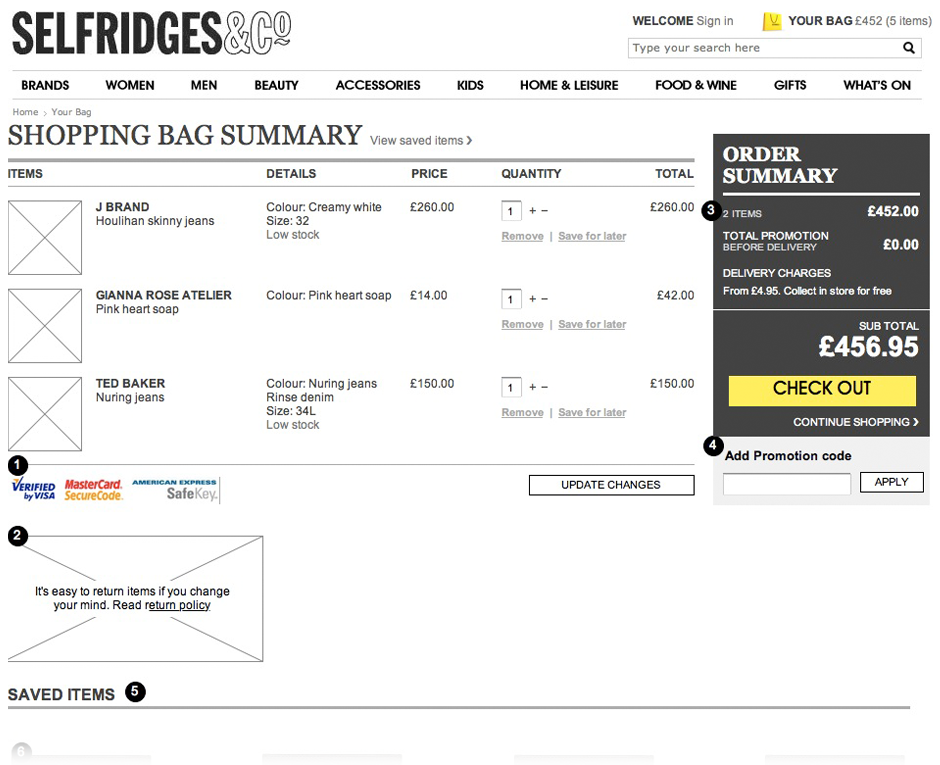The image size is (940, 765).
Task: Open View saved items link
Action: coord(421,140)
